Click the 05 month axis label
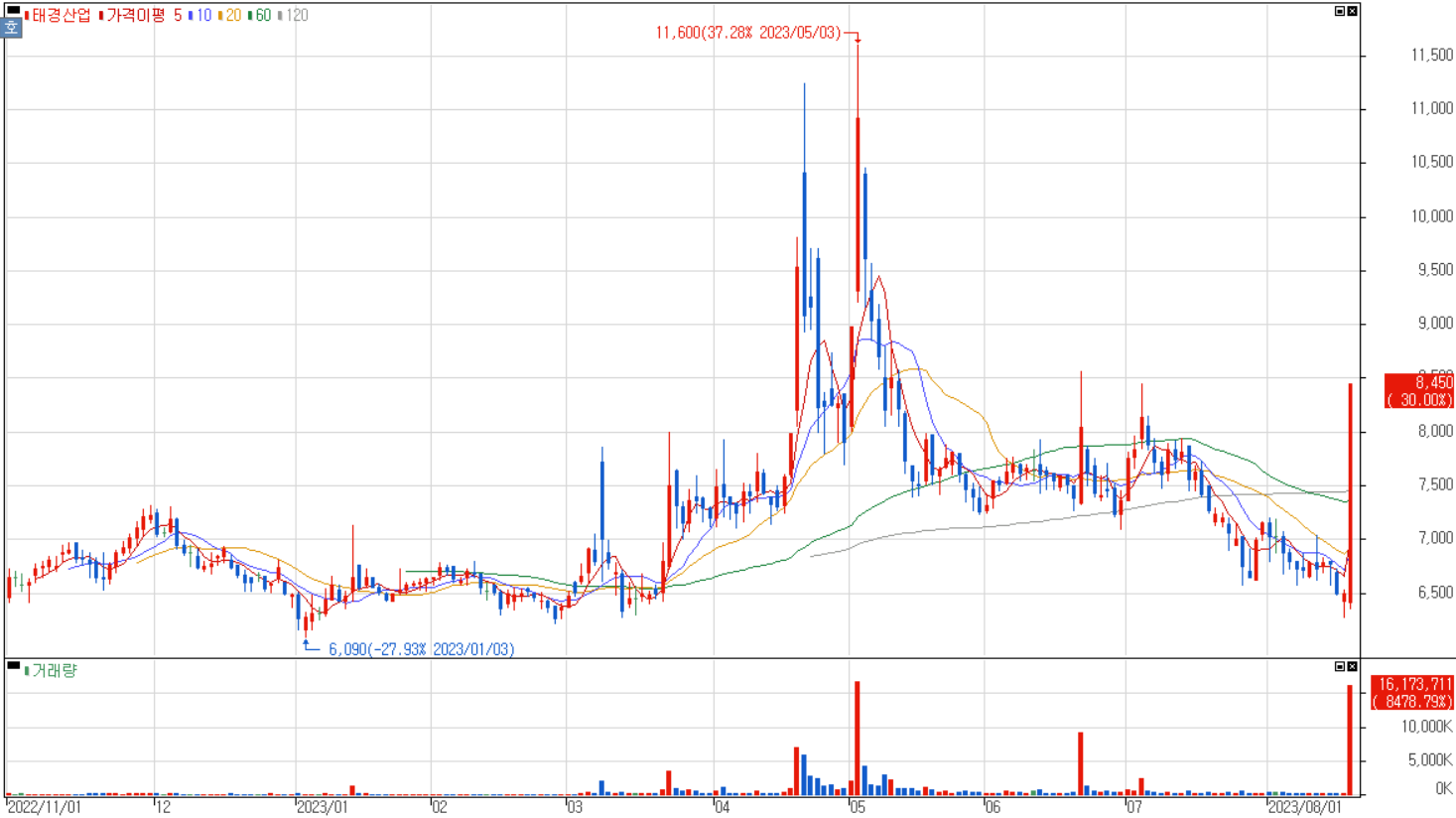1456x818 pixels. tap(858, 807)
